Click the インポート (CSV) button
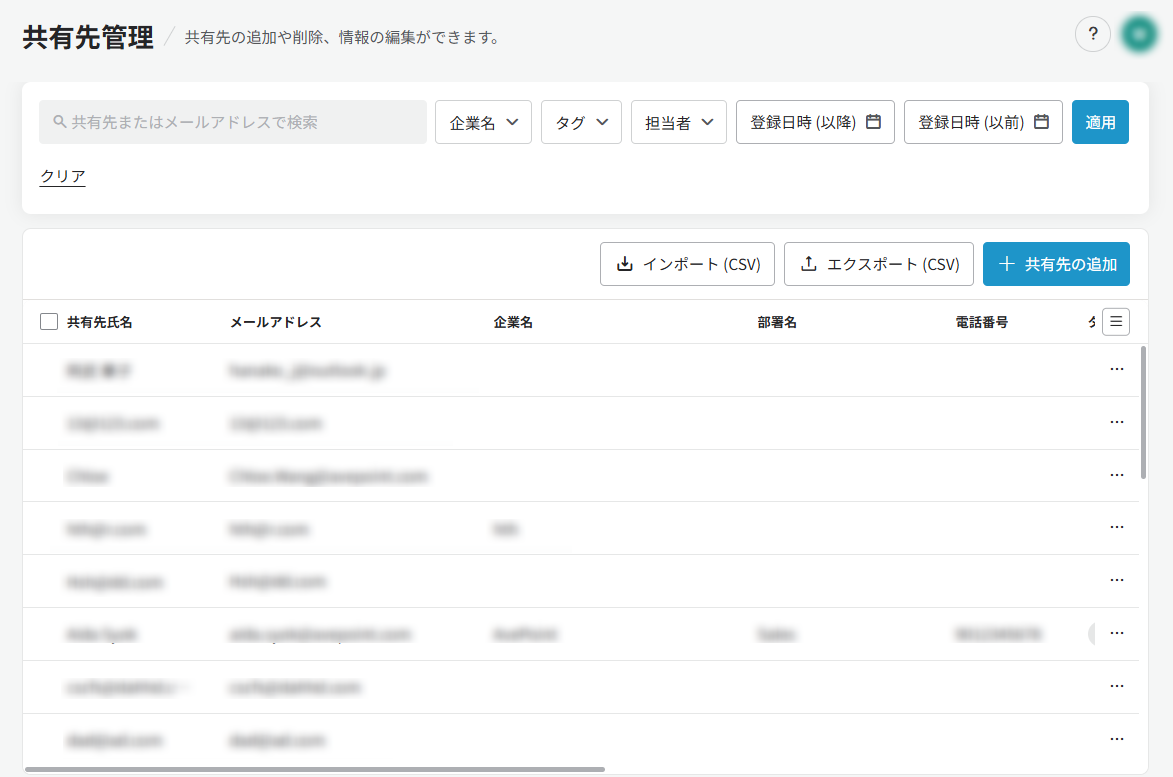 tap(687, 264)
